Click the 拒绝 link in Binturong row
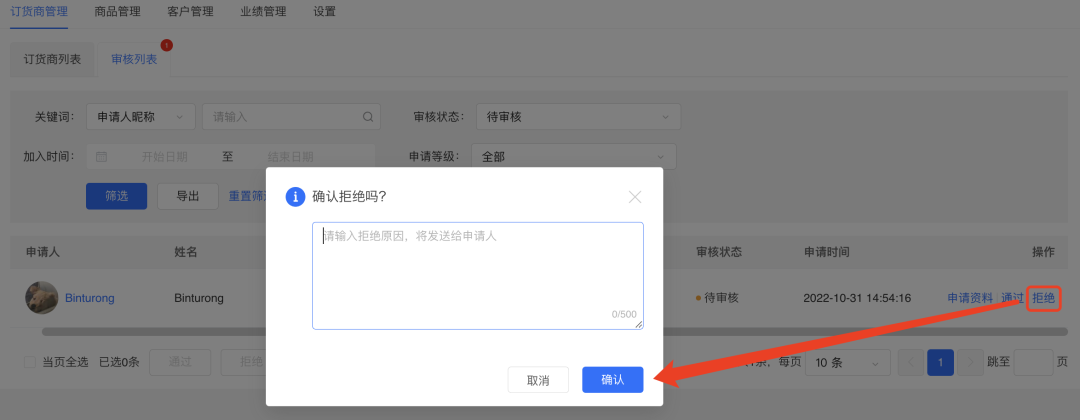This screenshot has width=1080, height=420. [x=1043, y=298]
